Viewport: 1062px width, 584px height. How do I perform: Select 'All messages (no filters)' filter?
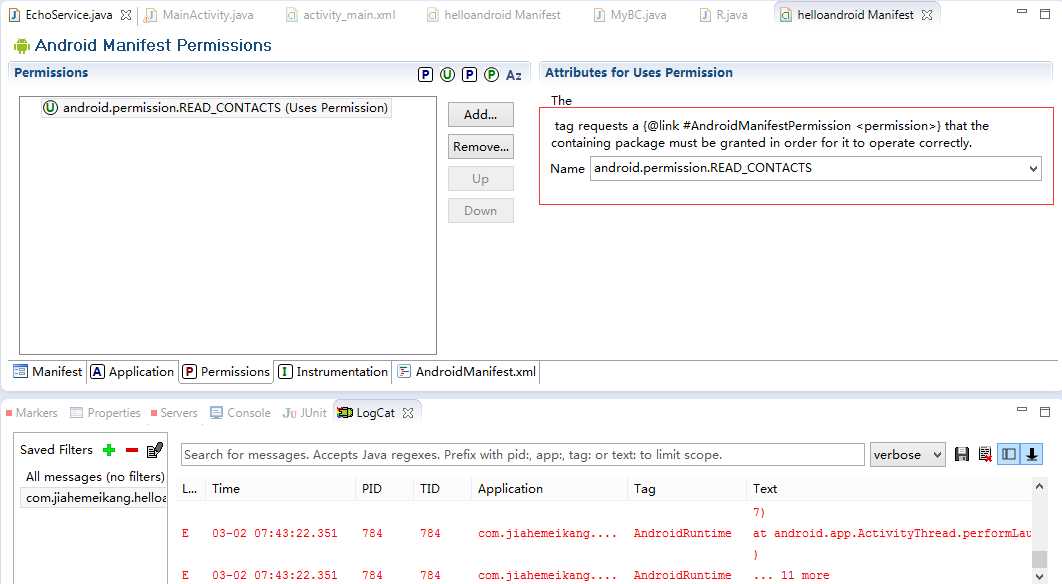[x=95, y=476]
